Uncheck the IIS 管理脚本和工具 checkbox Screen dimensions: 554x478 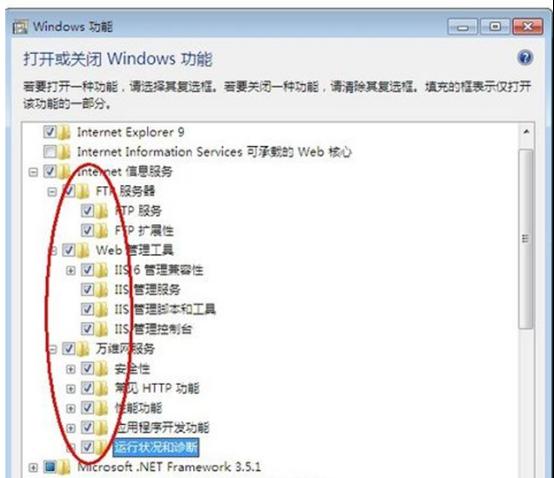87,309
